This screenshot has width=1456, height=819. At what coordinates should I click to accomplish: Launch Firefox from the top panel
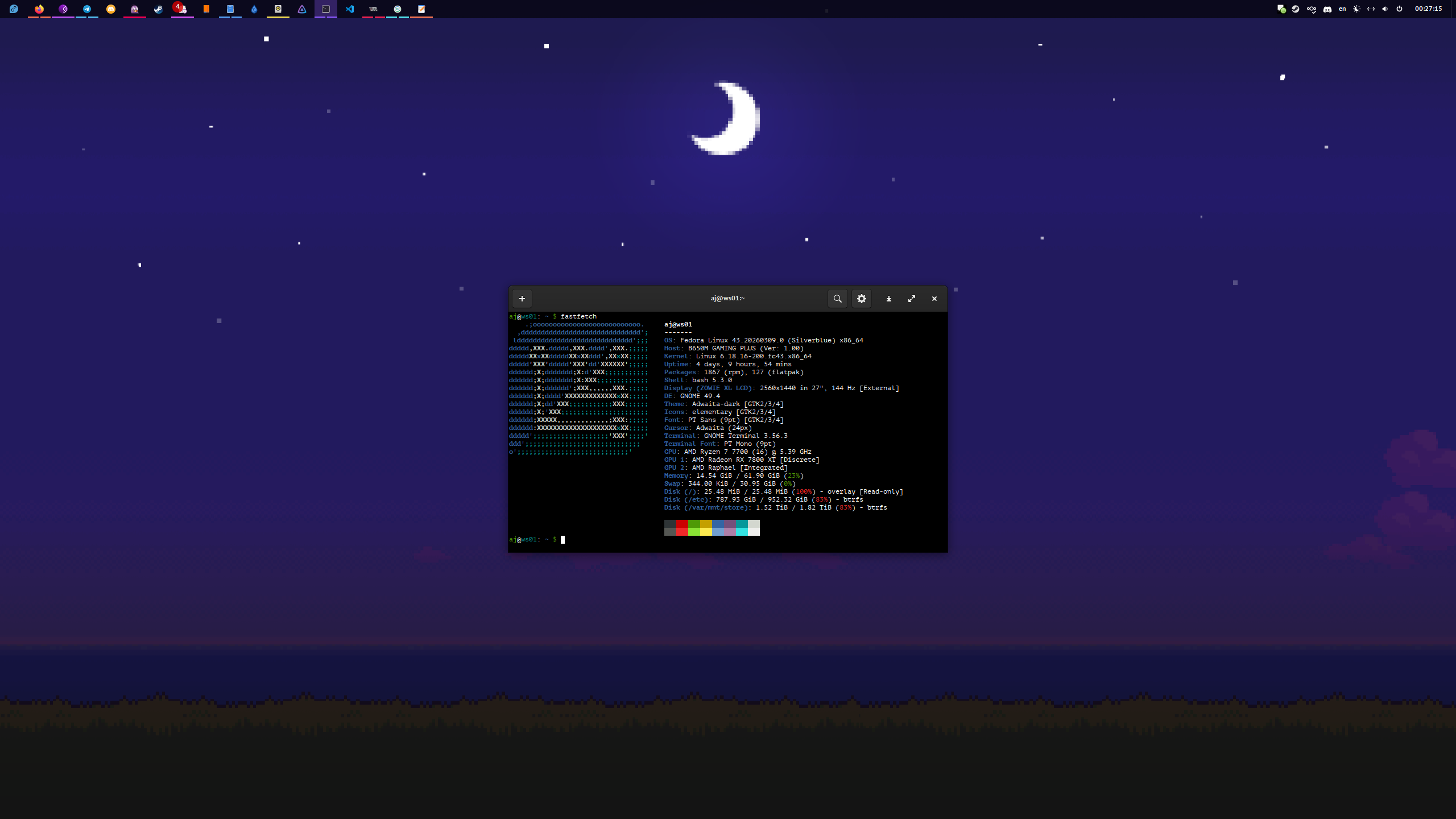(x=39, y=9)
